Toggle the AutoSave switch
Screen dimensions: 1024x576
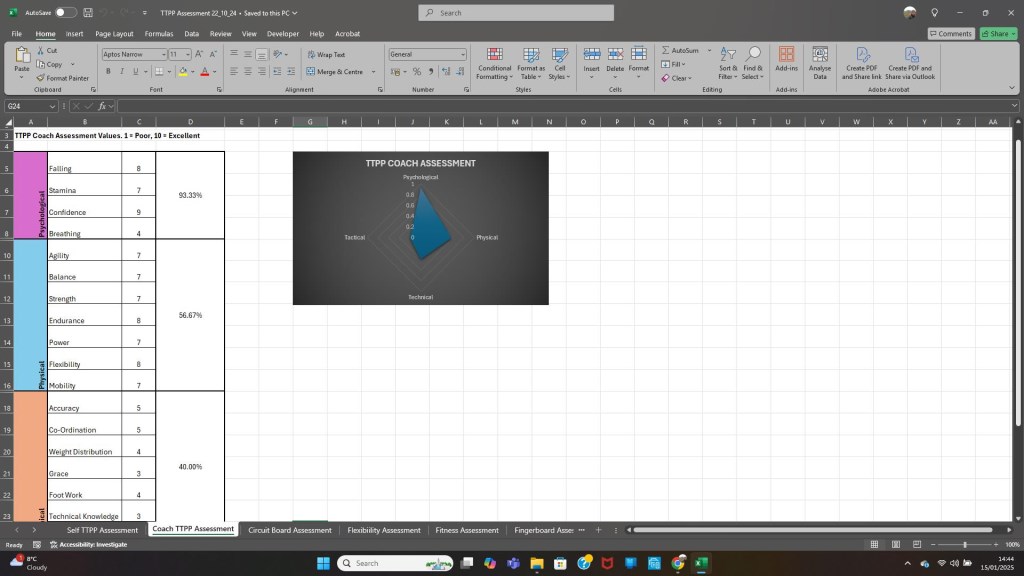pos(65,12)
